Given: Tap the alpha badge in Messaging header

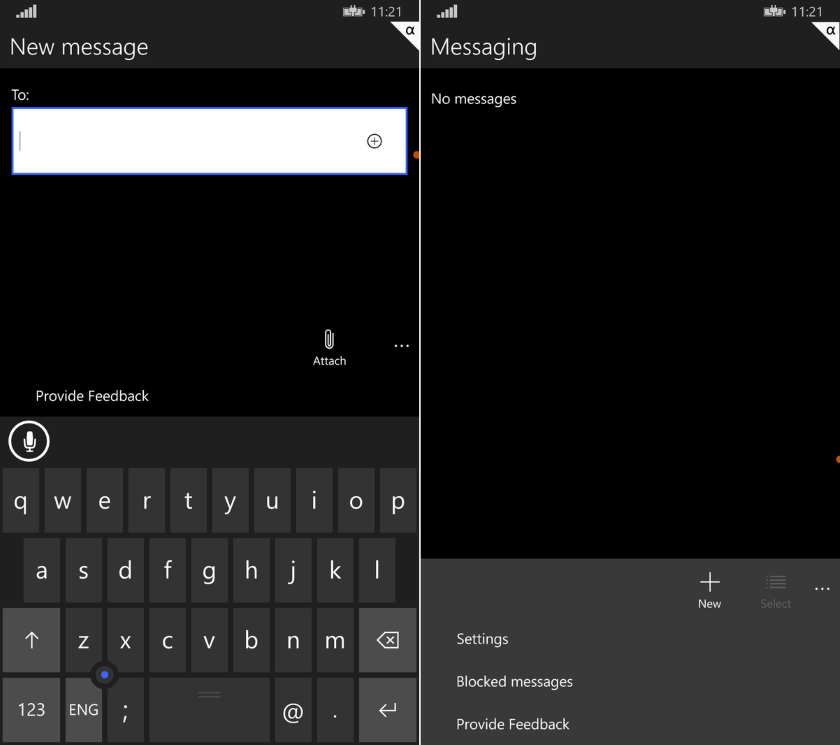Looking at the screenshot, I should pyautogui.click(x=829, y=32).
